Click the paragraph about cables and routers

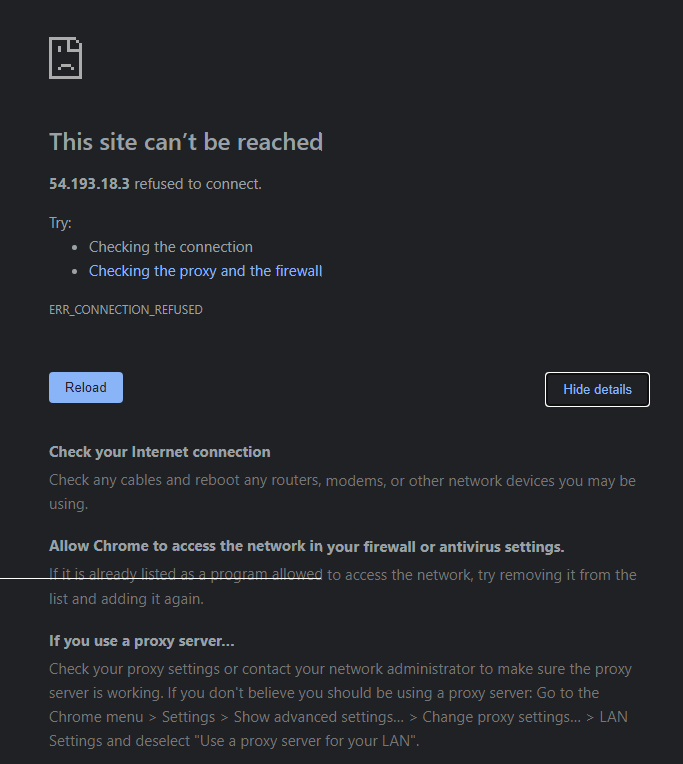pyautogui.click(x=342, y=492)
